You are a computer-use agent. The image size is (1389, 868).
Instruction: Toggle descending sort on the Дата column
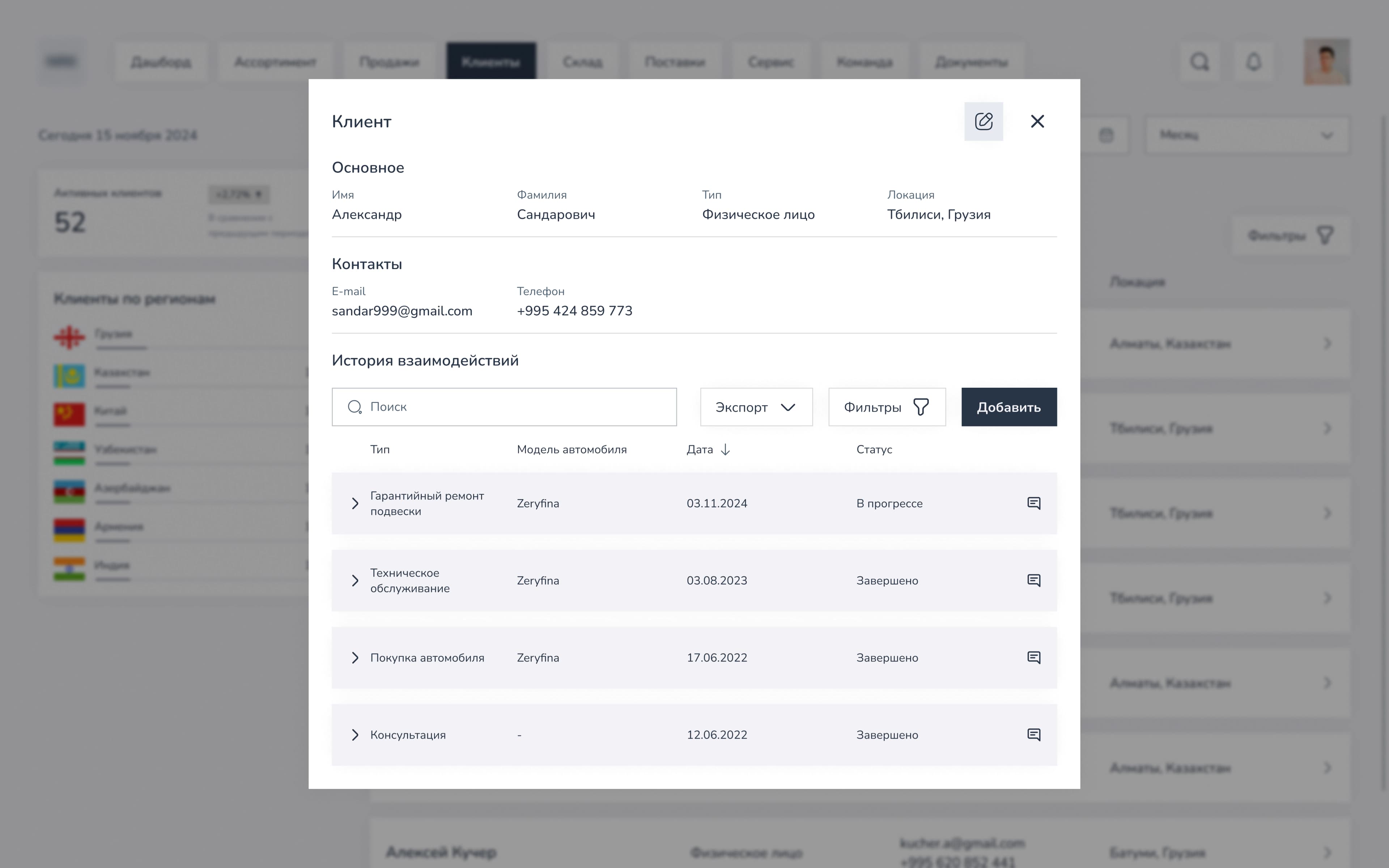click(x=726, y=450)
